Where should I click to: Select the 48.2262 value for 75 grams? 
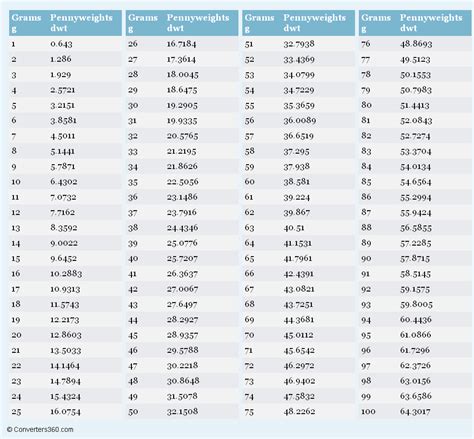pyautogui.click(x=299, y=412)
